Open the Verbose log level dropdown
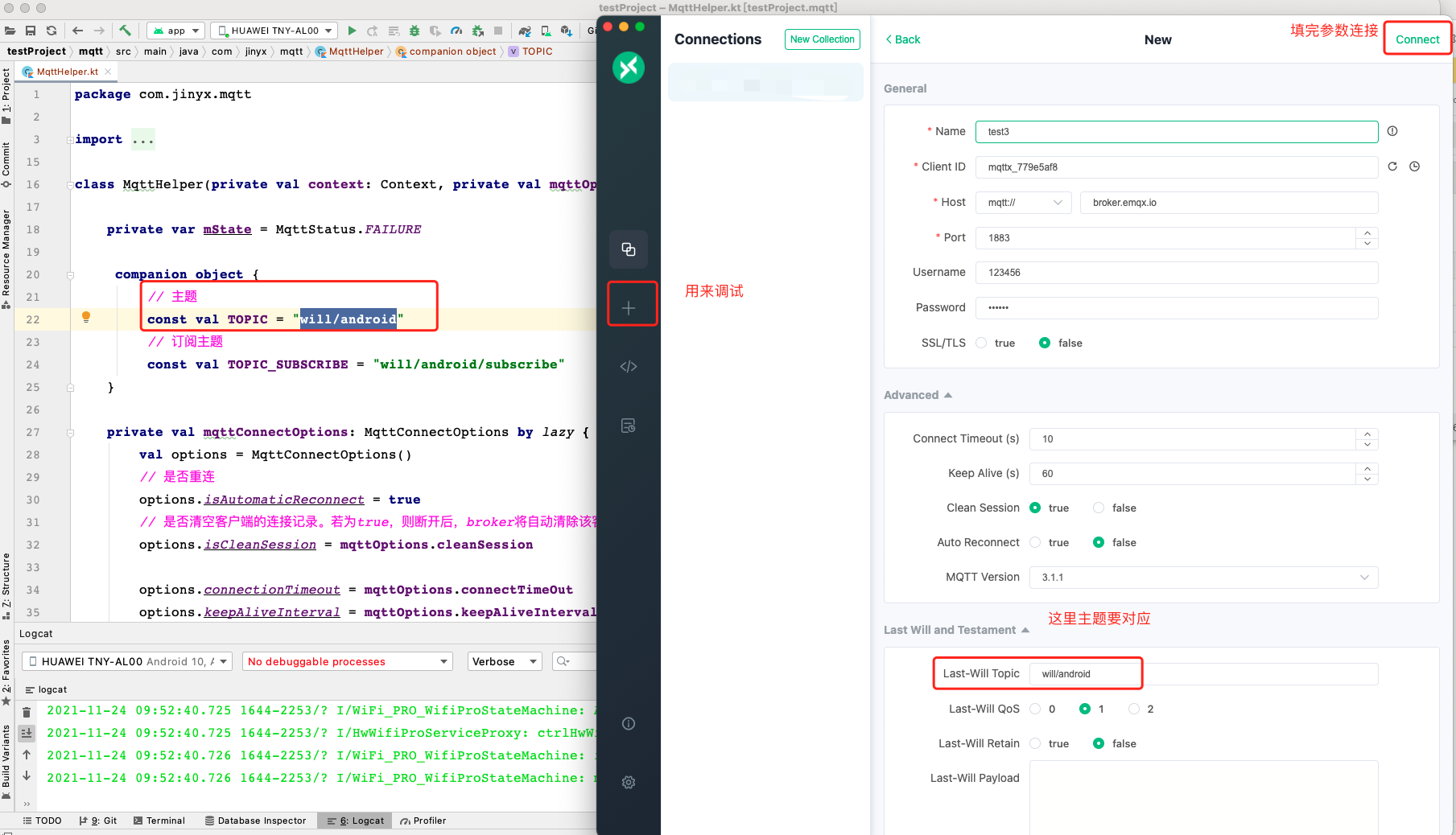 tap(505, 661)
